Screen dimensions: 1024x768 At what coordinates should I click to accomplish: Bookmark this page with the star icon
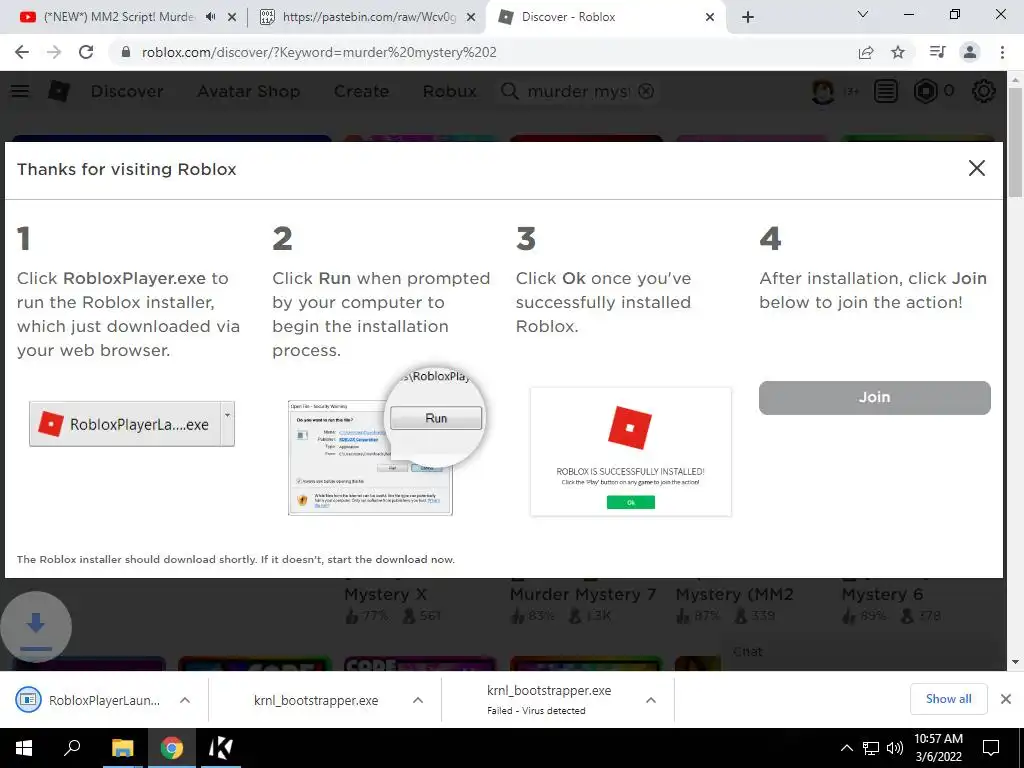(898, 52)
